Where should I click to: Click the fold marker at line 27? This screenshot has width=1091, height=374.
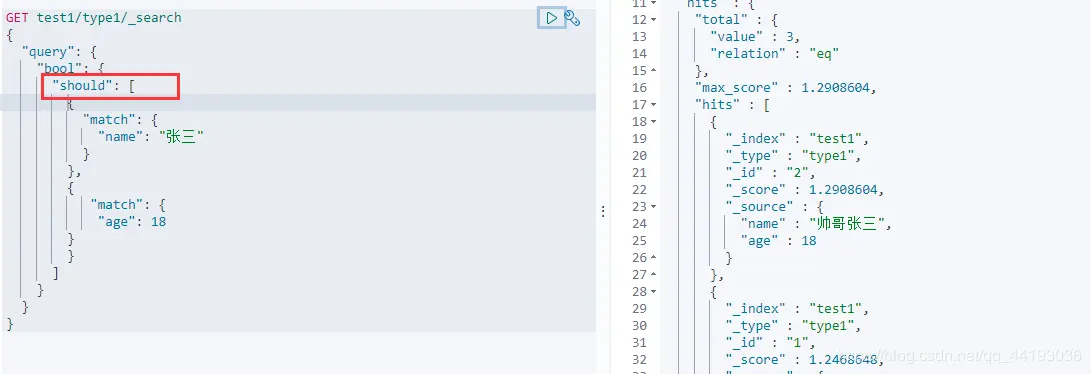(653, 275)
